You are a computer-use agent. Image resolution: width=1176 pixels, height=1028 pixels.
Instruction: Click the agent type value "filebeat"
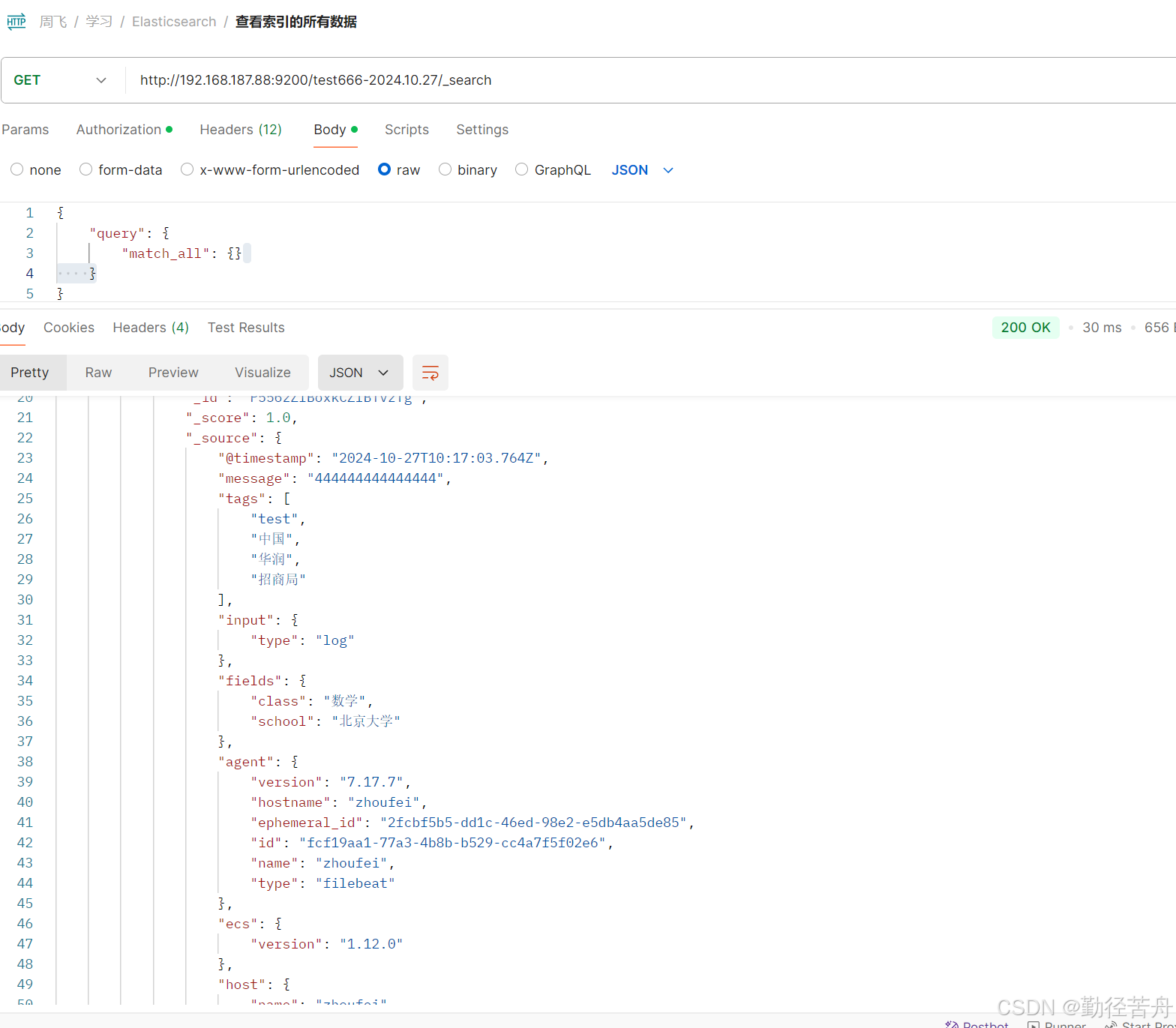coord(355,883)
